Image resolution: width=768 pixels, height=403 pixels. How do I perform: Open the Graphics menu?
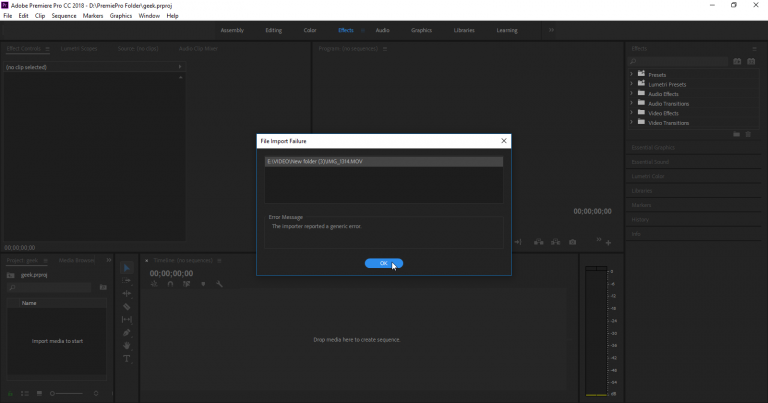[120, 16]
